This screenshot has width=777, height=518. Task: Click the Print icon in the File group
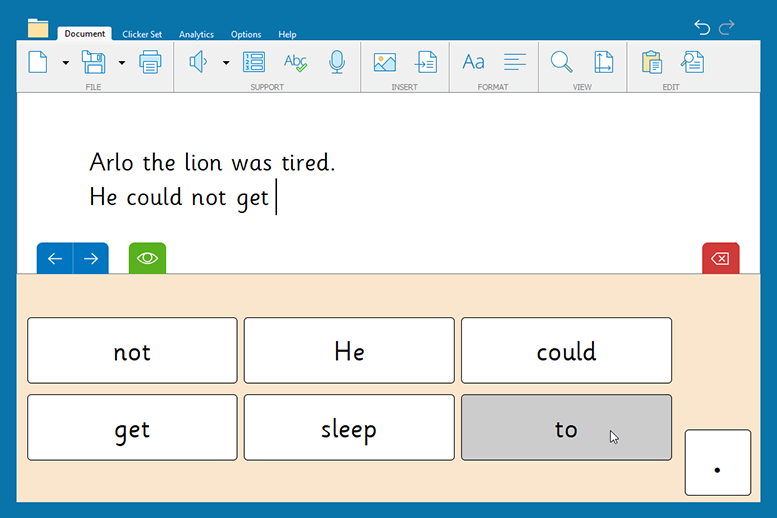point(150,63)
